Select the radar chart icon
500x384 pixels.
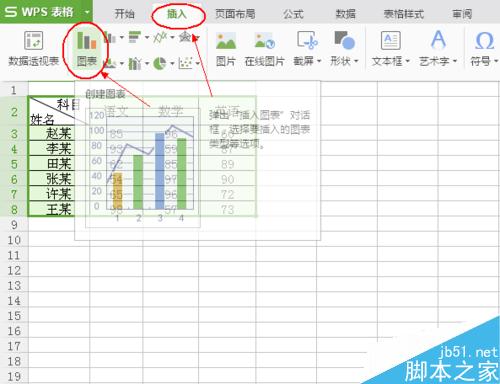tap(185, 37)
